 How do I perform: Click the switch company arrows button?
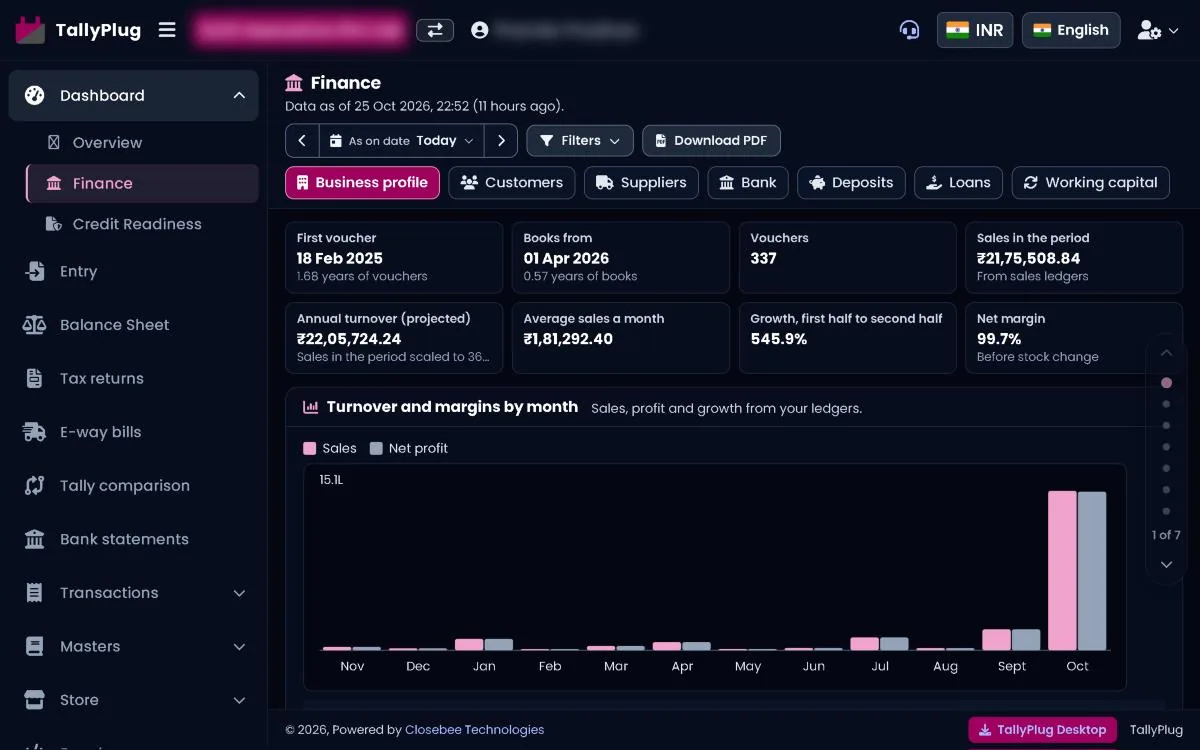click(x=435, y=30)
